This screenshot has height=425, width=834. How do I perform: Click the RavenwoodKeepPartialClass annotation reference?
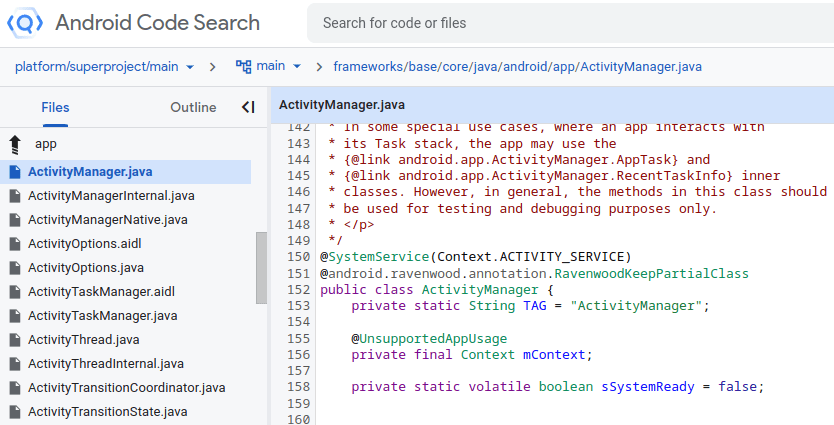point(652,273)
